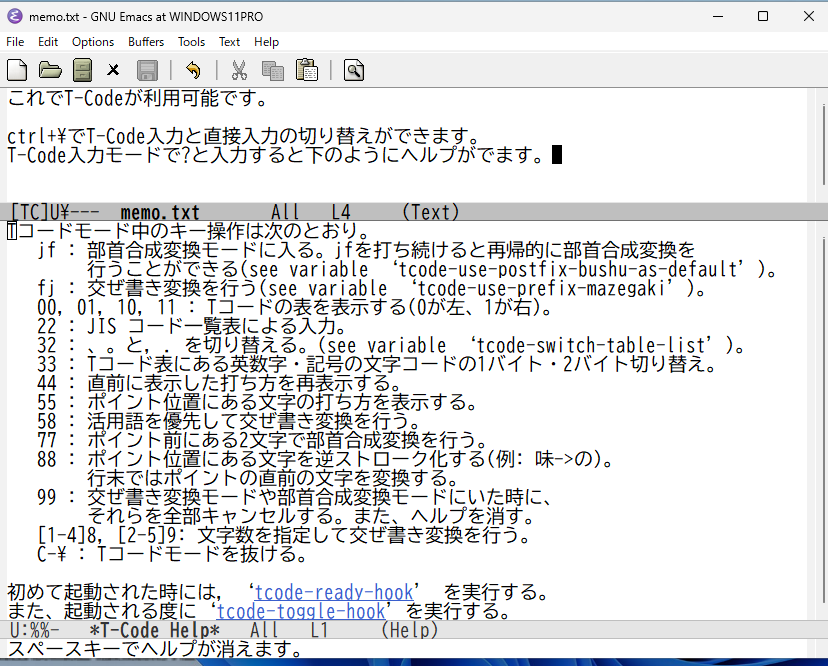Click the '00, 01, 10, 11' help line

(x=295, y=307)
